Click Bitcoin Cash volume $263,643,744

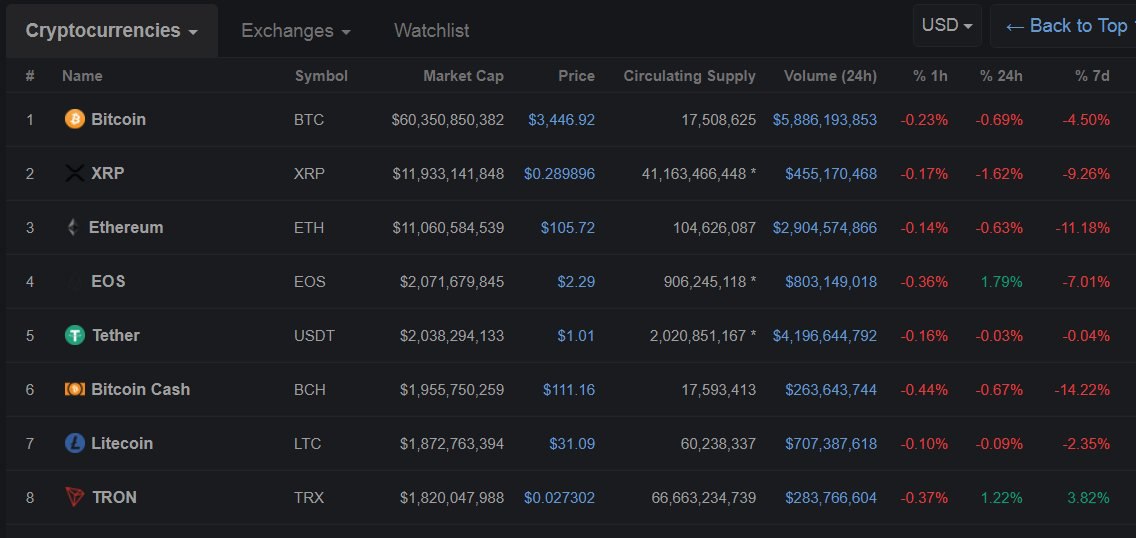click(x=831, y=390)
